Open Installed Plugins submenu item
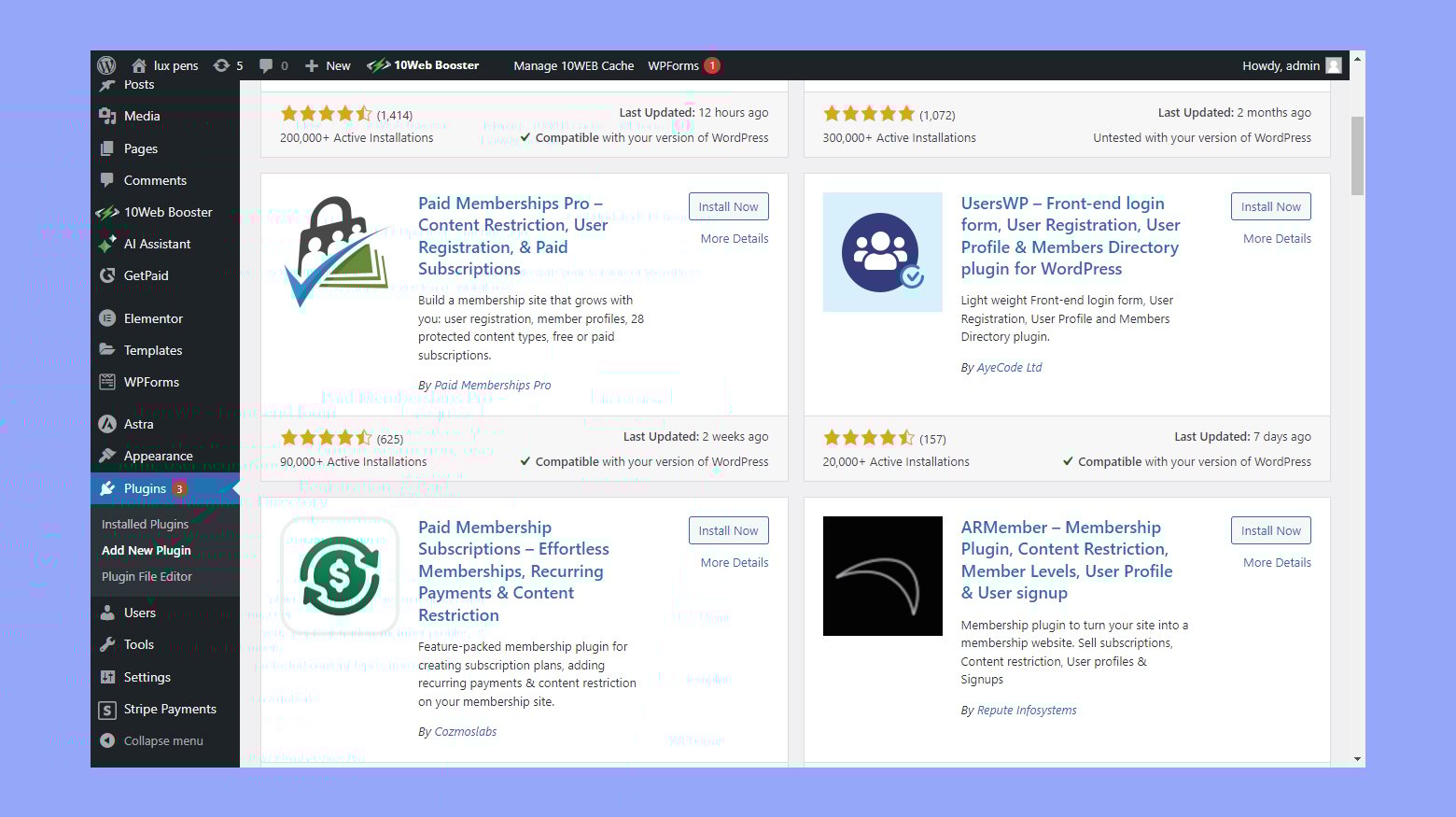The width and height of the screenshot is (1456, 817). (145, 524)
